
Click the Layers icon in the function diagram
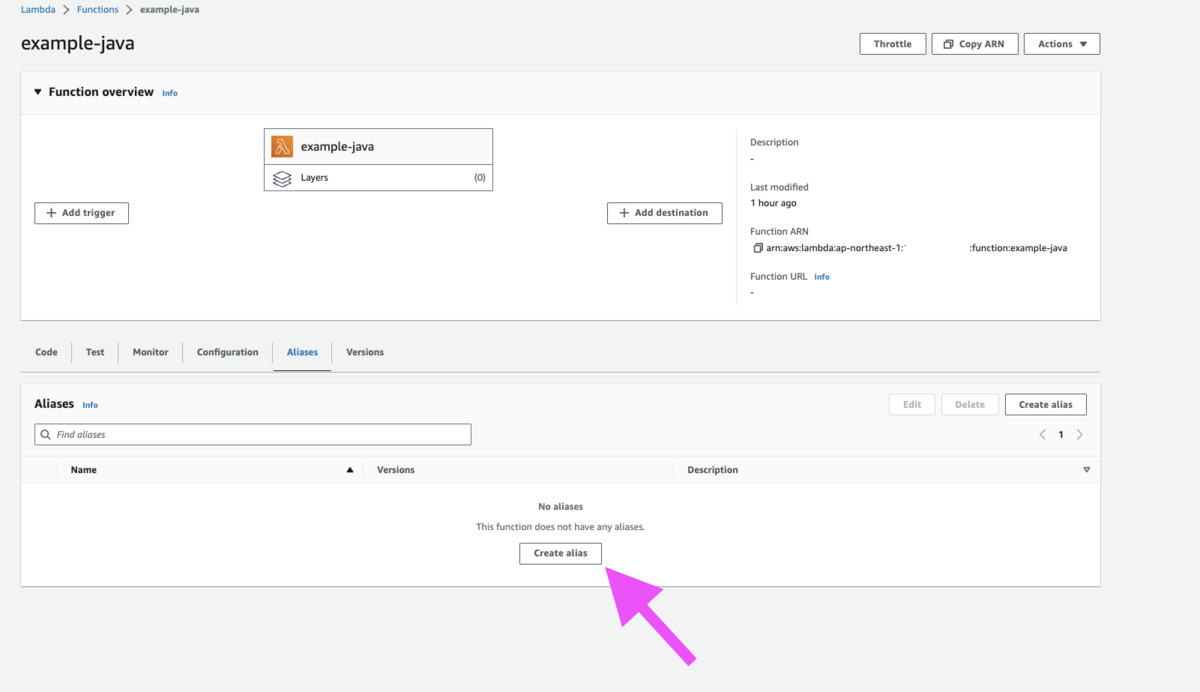[281, 177]
